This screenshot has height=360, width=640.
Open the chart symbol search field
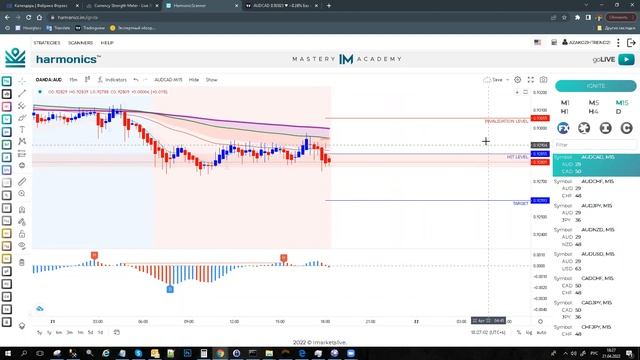49,80
